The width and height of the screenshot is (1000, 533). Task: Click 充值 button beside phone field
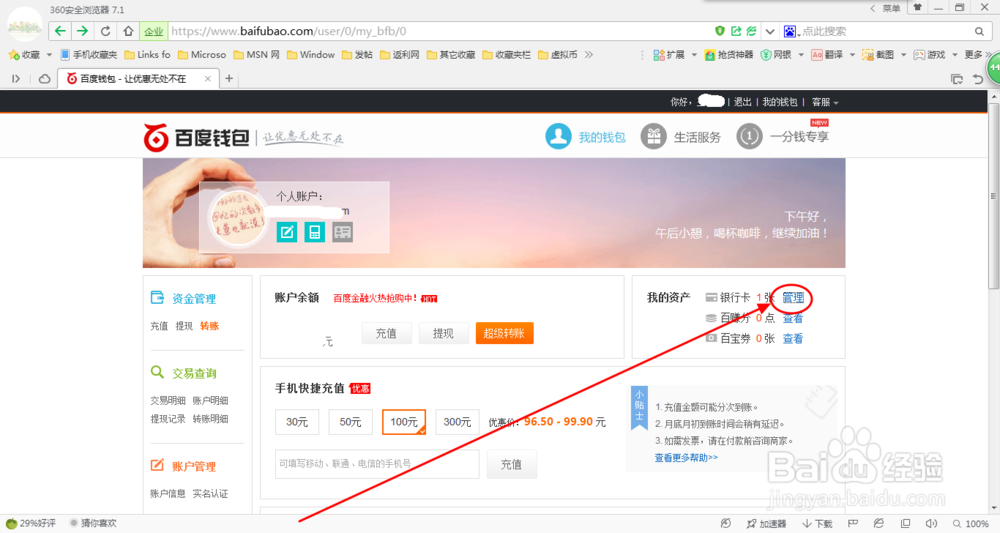click(x=511, y=464)
